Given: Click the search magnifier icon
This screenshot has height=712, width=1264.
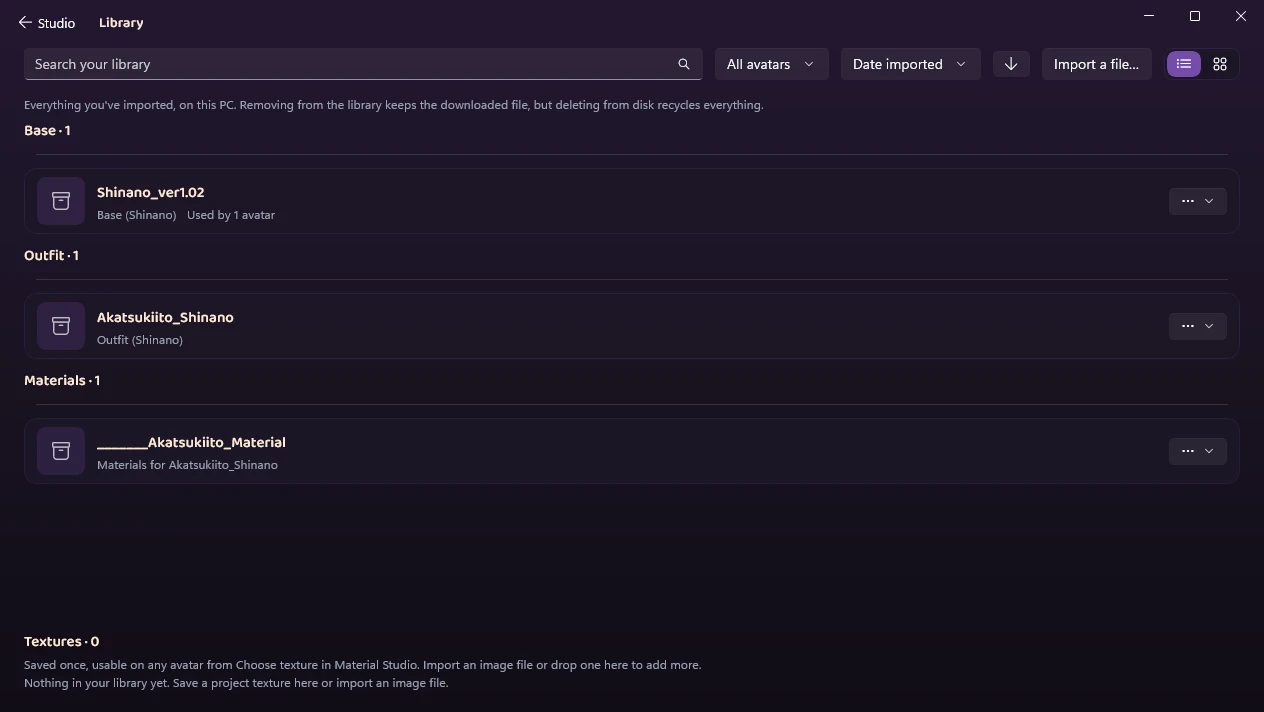Looking at the screenshot, I should pyautogui.click(x=684, y=64).
